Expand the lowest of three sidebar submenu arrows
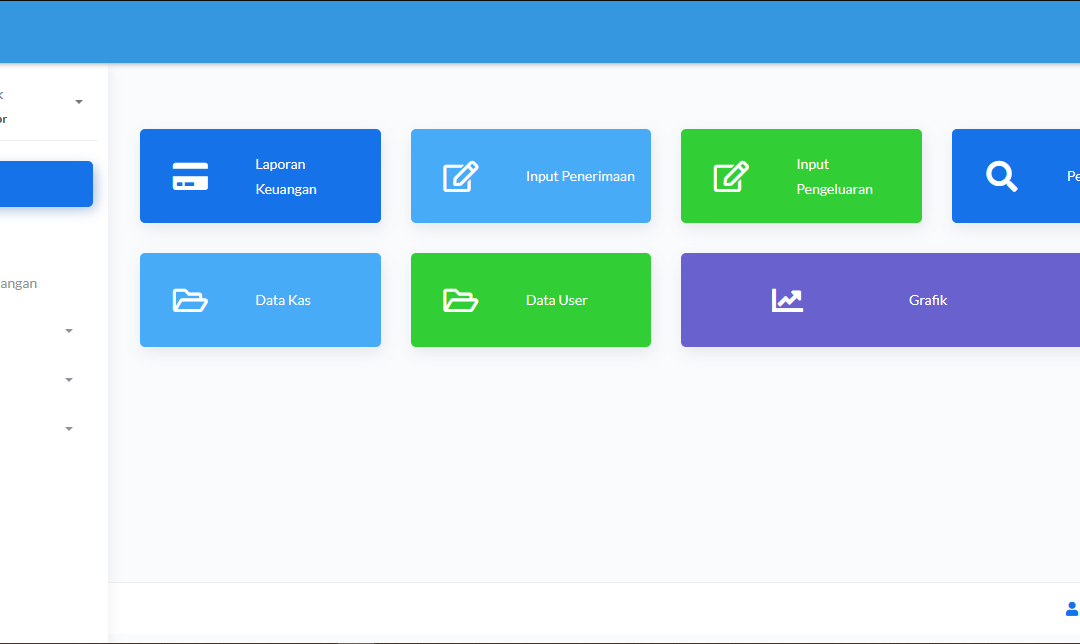Screen dimensions: 1080x644 pos(69,429)
